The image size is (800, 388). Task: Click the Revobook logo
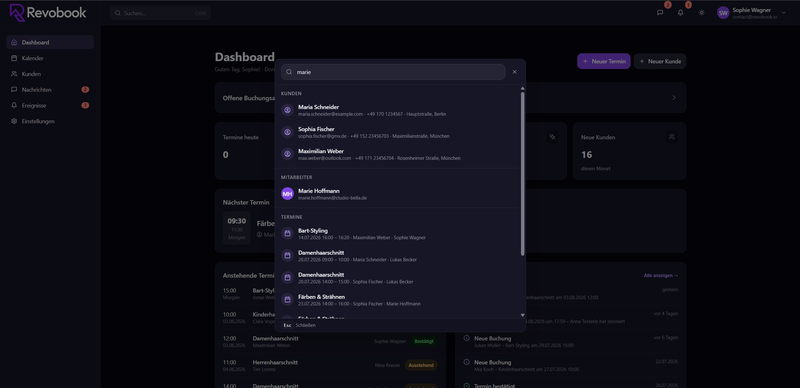click(48, 13)
